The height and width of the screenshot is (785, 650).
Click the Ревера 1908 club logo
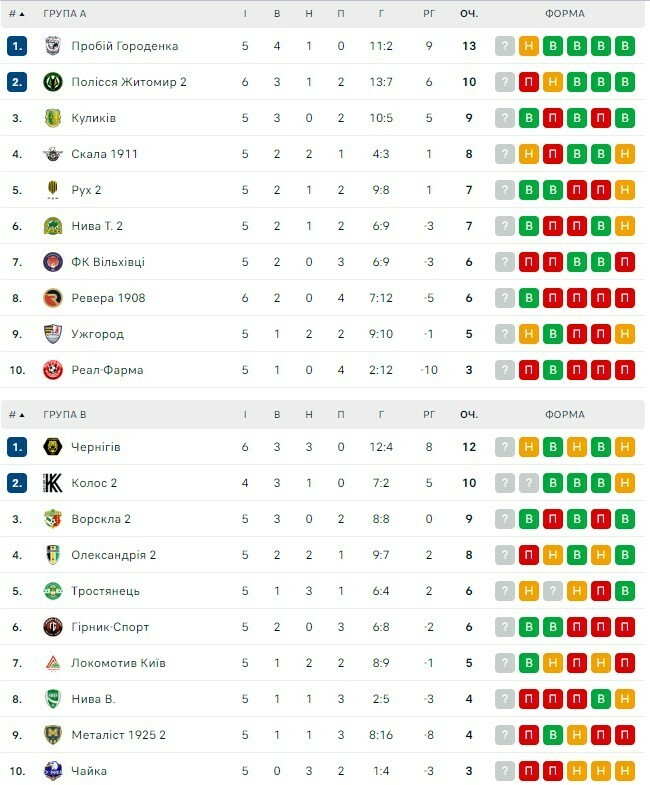click(x=53, y=298)
